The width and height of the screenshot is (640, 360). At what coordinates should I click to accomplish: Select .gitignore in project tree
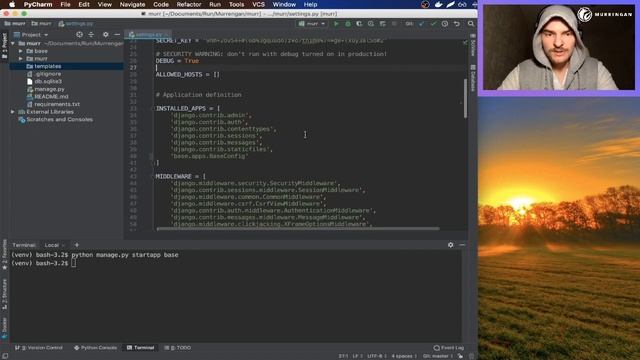pos(48,74)
